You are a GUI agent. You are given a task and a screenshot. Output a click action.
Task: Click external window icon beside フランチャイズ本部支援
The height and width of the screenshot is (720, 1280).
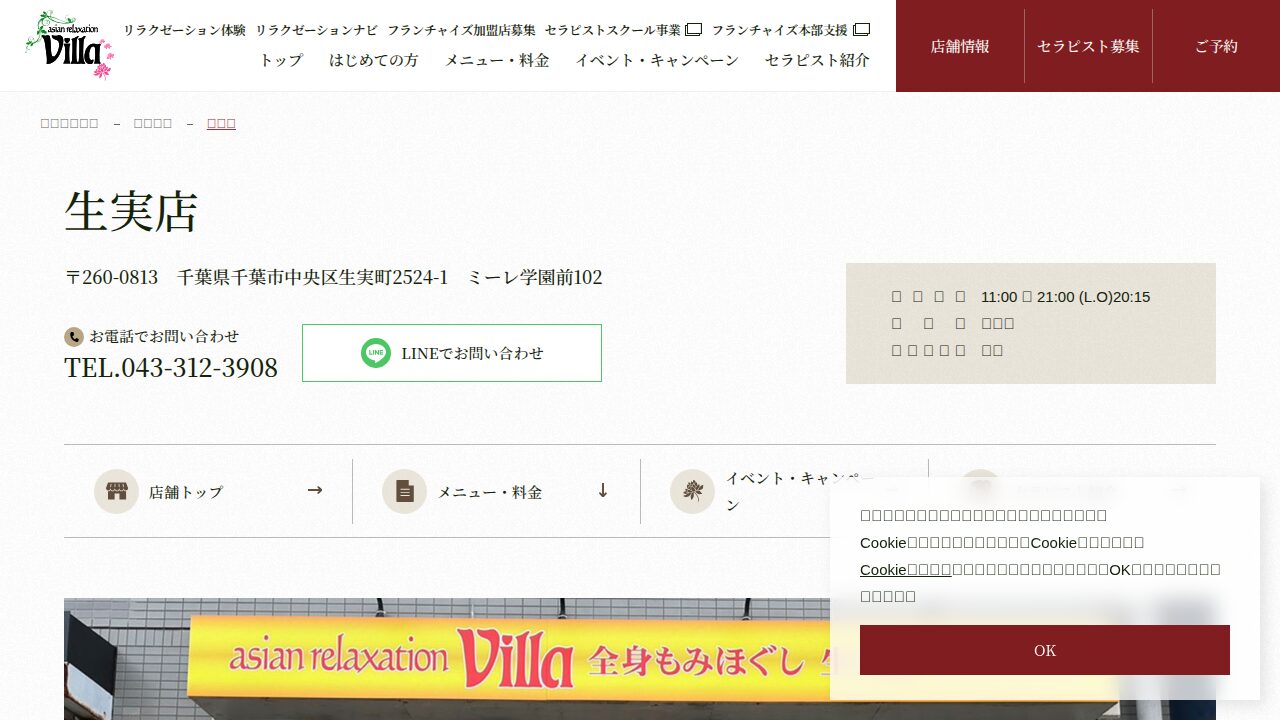861,30
